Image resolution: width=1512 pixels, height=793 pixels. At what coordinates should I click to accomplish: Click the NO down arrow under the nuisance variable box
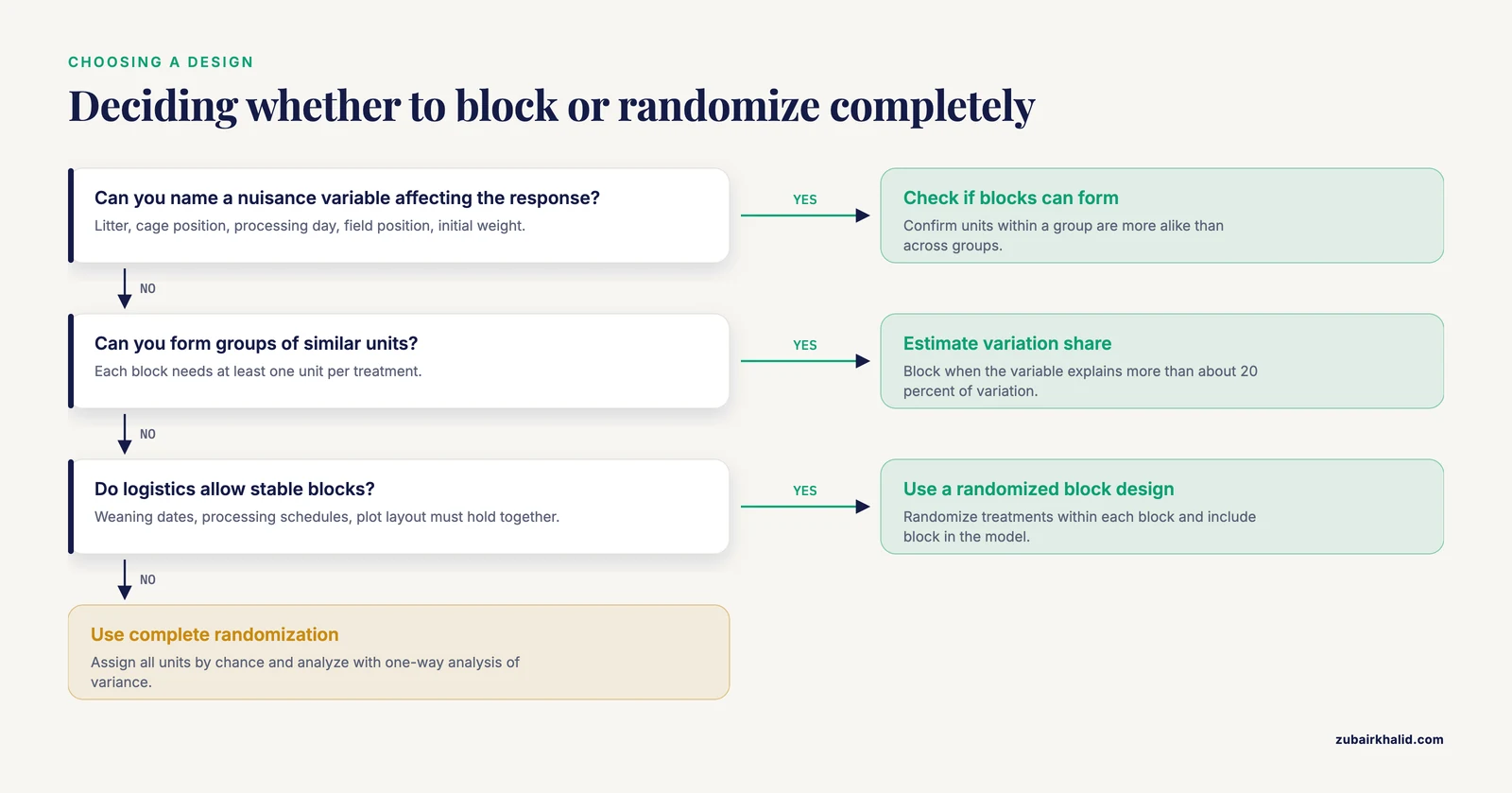click(125, 288)
